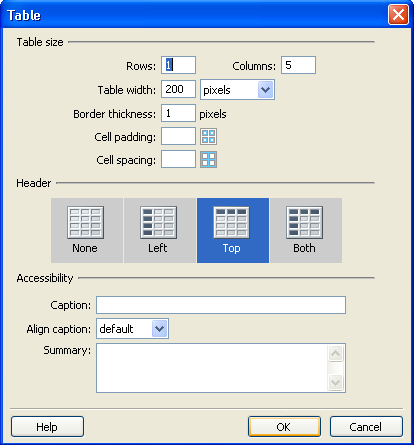
Task: Click the Table width field
Action: (178, 89)
